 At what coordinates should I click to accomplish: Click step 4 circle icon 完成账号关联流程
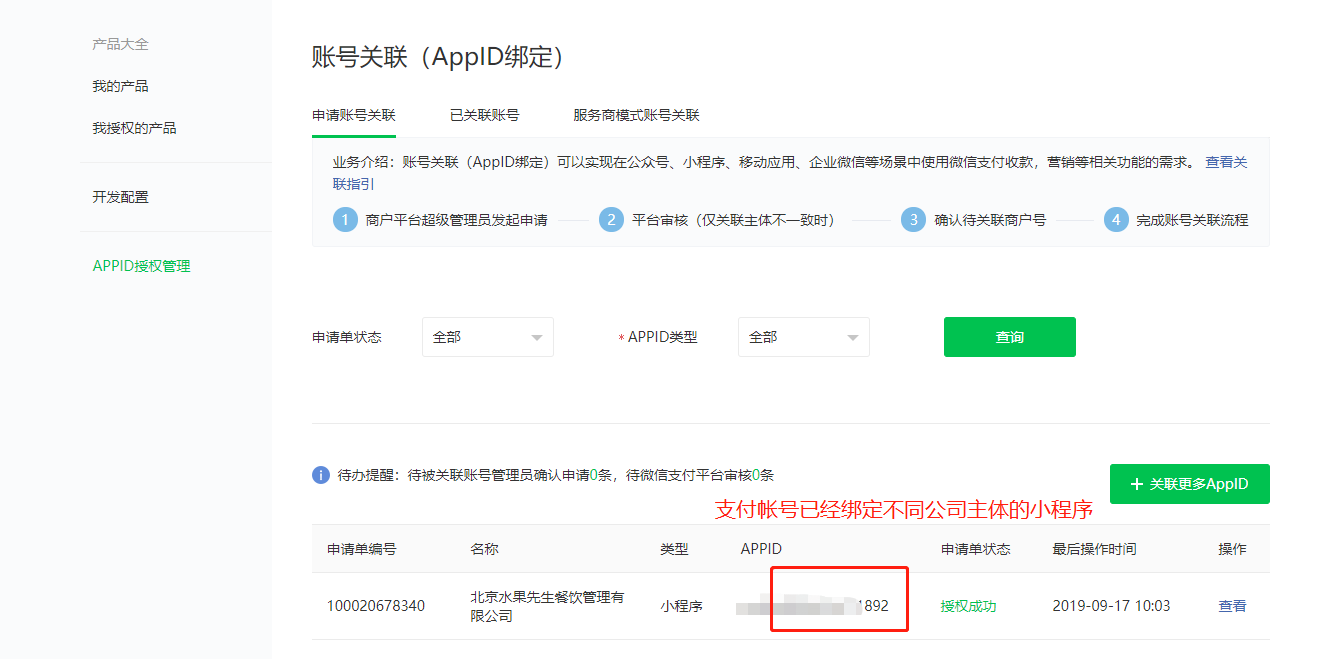point(1116,220)
